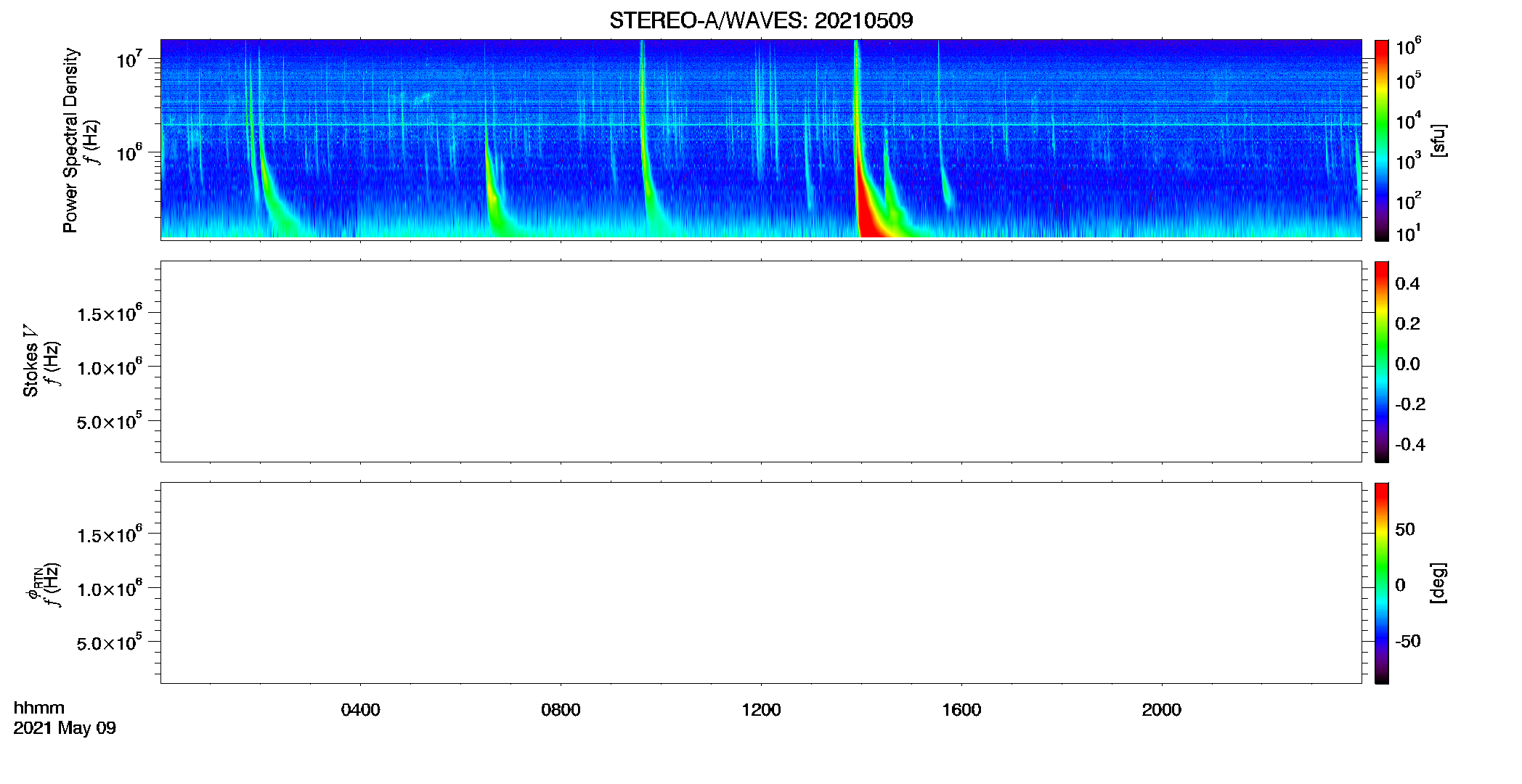
Task: Click the '-50' degree colorbar label
Action: coord(1408,642)
